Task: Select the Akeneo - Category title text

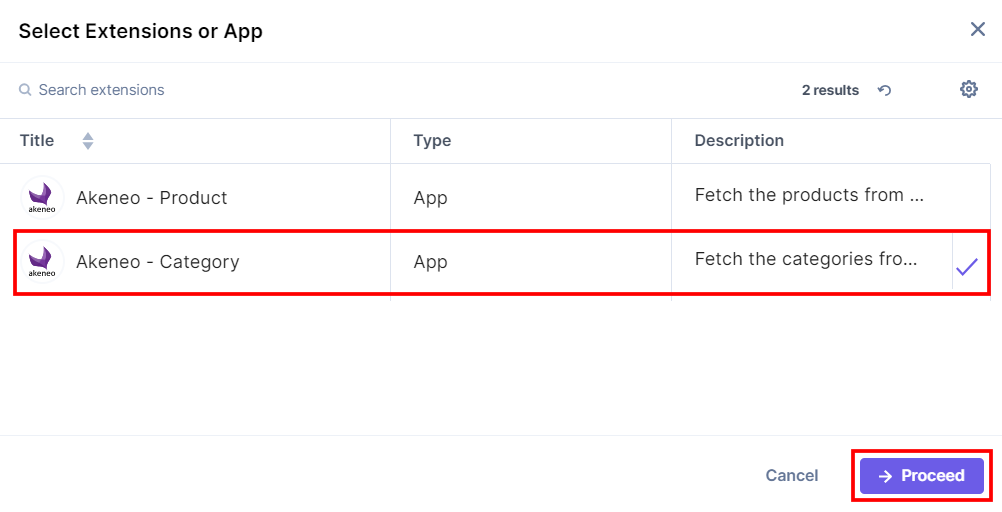Action: coord(158,261)
